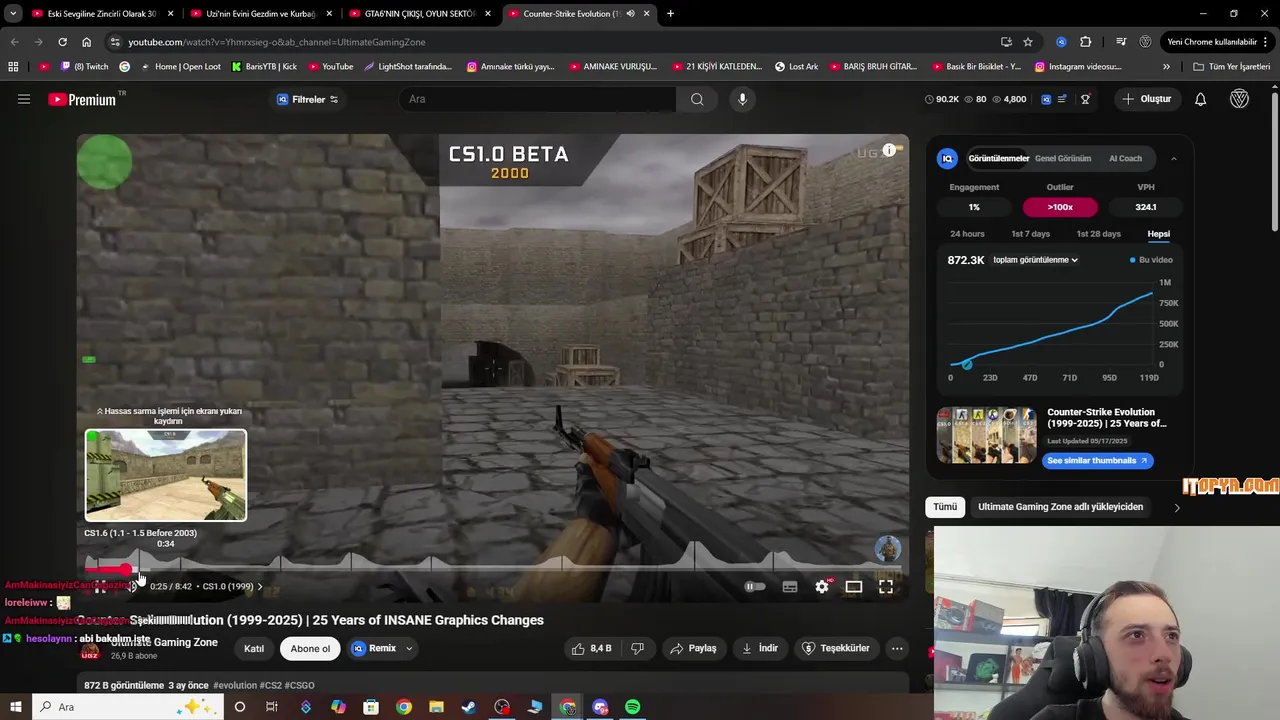Open video info card icon
This screenshot has height=720, width=1280.
pyautogui.click(x=889, y=150)
